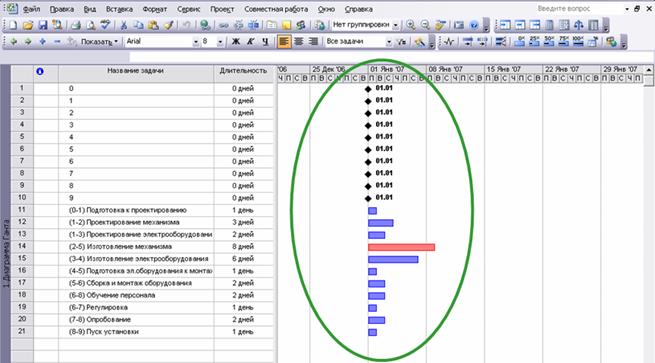Toggle Underline (Ч) formatting

coord(265,41)
